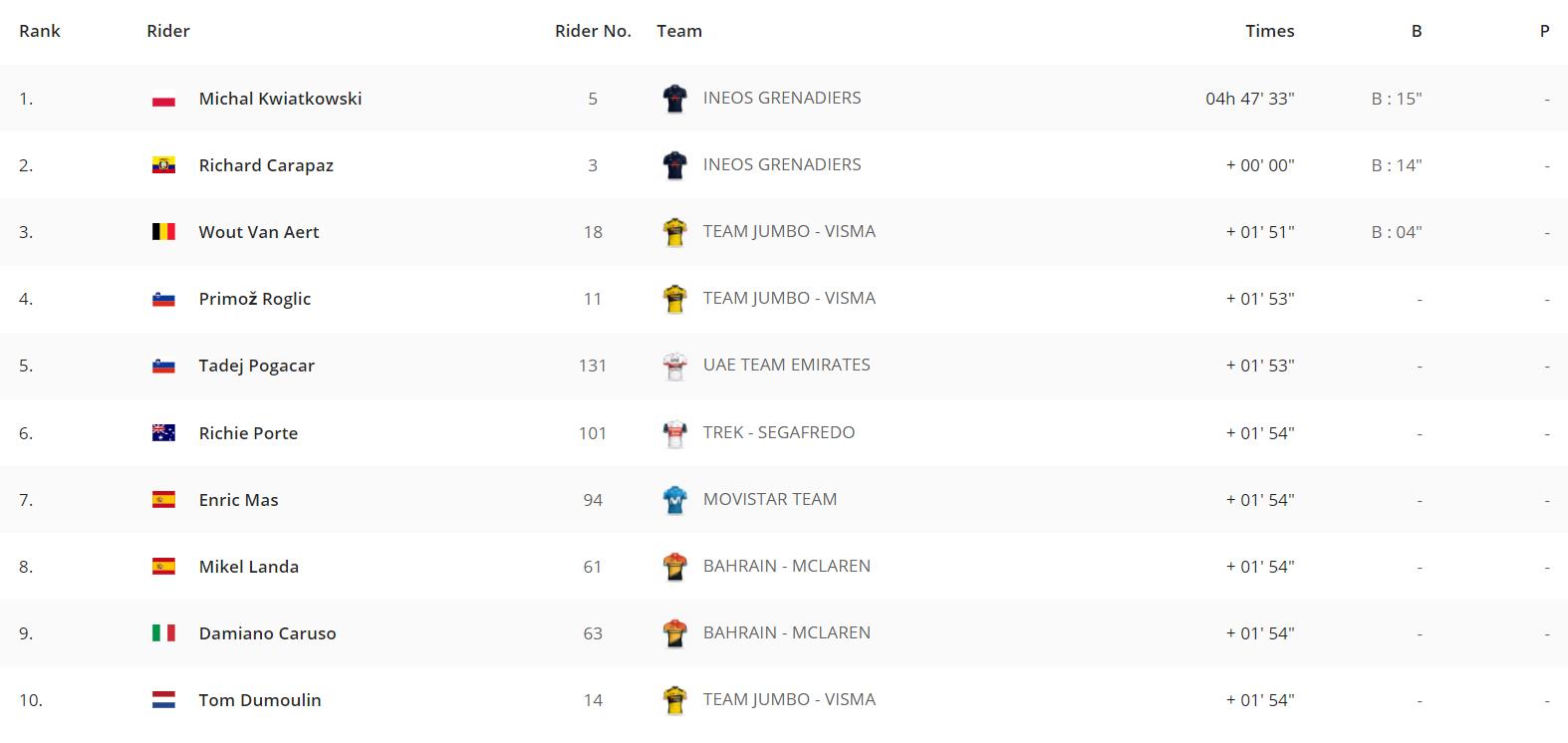Click the Rider No. column header
Viewport: 1568px width, 743px height.
tap(593, 31)
